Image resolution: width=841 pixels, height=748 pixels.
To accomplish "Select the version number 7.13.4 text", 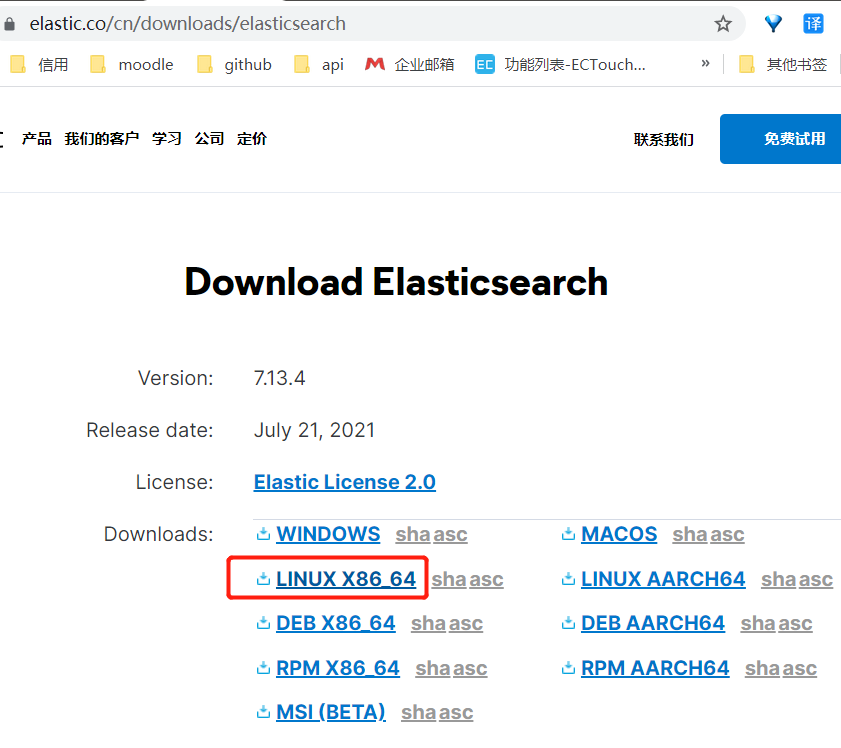I will click(279, 378).
